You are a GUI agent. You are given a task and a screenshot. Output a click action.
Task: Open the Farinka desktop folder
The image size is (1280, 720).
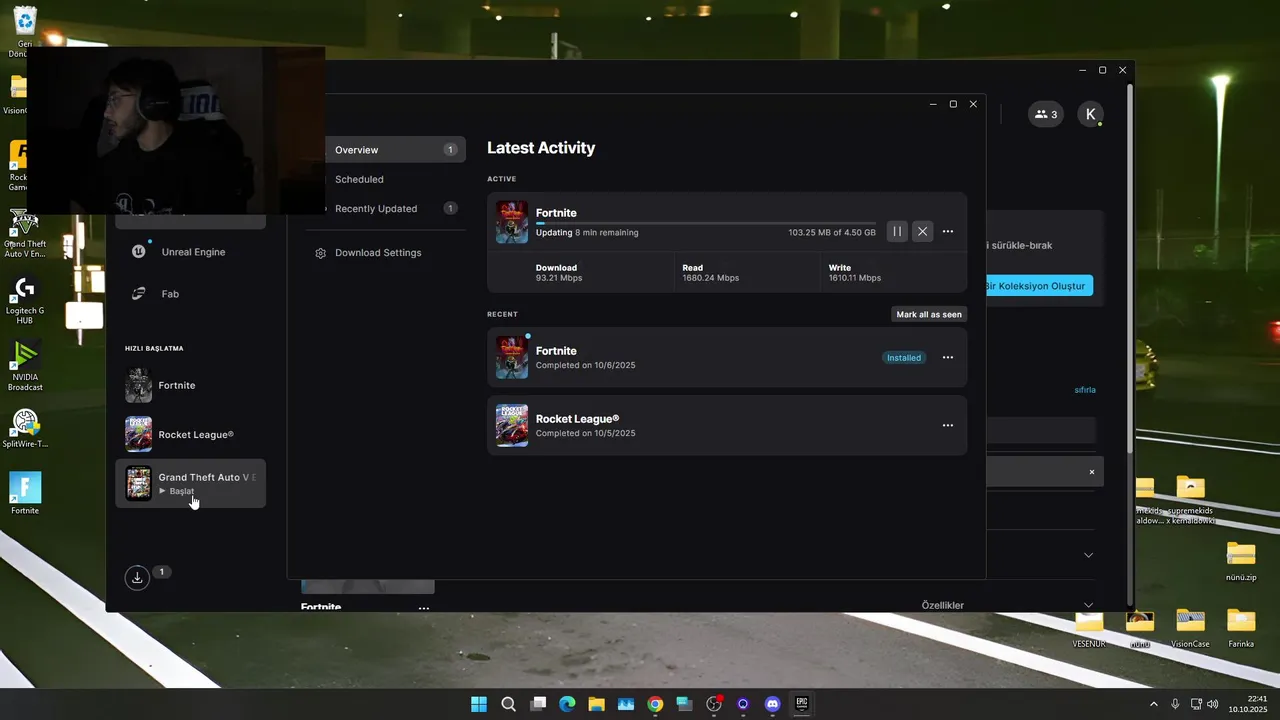1241,628
